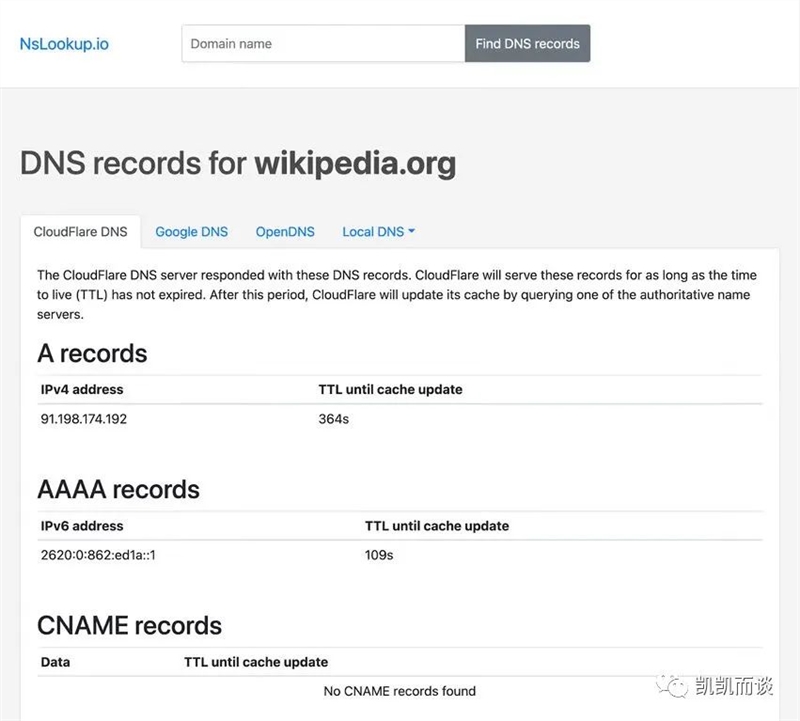
Task: Click TTL until cache update header under AAAA records
Action: 437,526
